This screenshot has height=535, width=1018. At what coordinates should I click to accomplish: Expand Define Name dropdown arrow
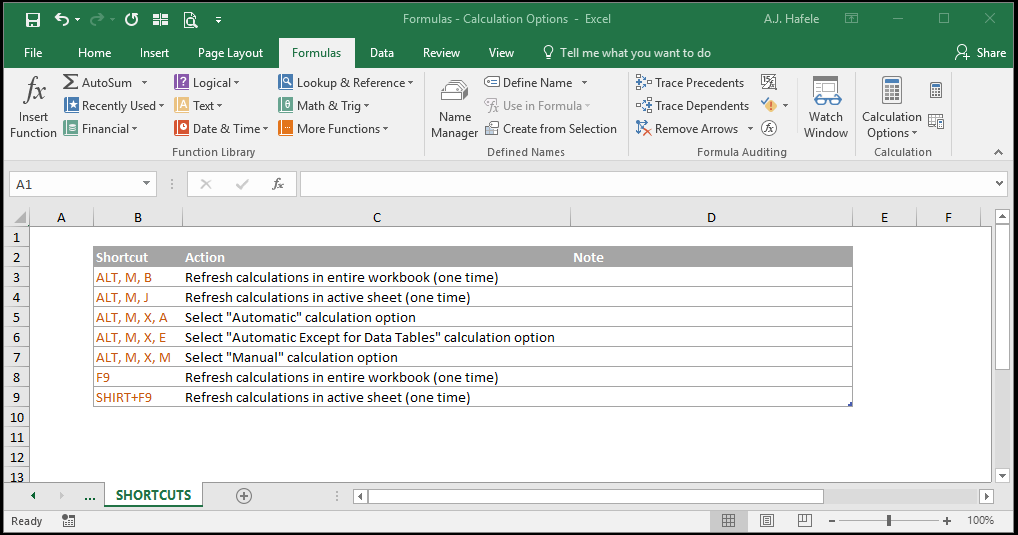pyautogui.click(x=584, y=82)
